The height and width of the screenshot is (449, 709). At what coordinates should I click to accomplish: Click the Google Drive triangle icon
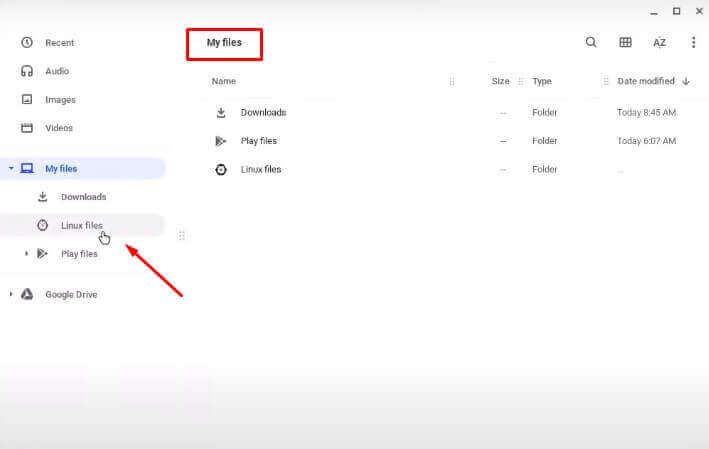tap(27, 294)
